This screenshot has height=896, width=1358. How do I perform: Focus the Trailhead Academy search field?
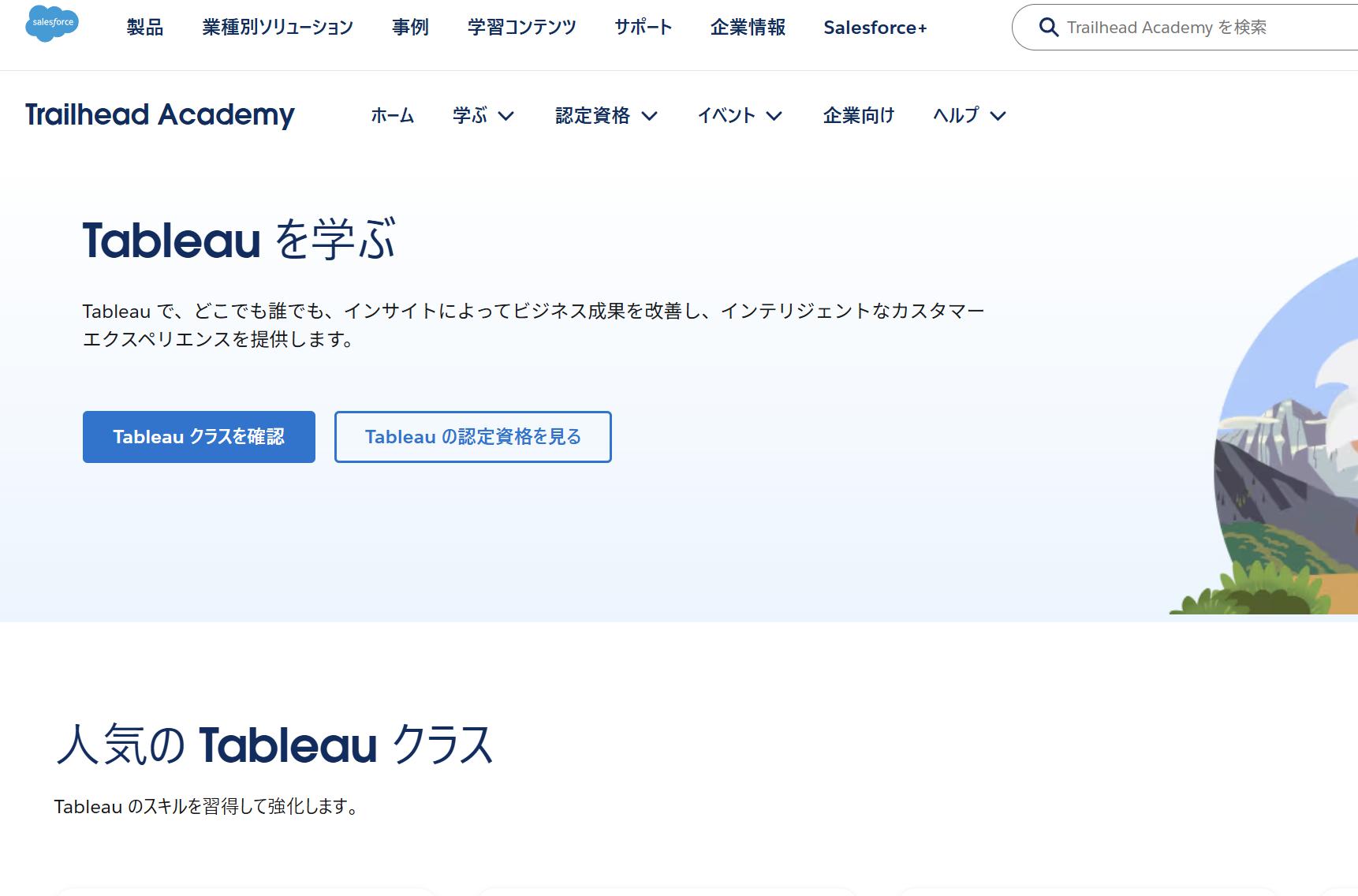coord(1185,28)
